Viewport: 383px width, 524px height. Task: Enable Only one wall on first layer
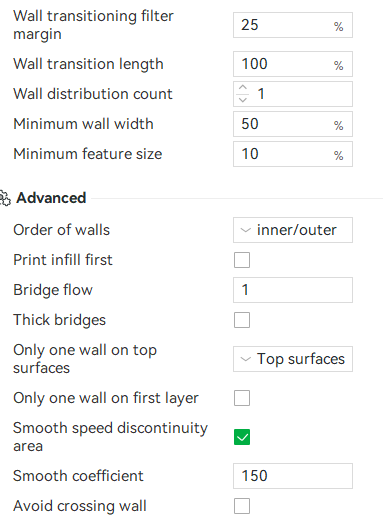242,398
